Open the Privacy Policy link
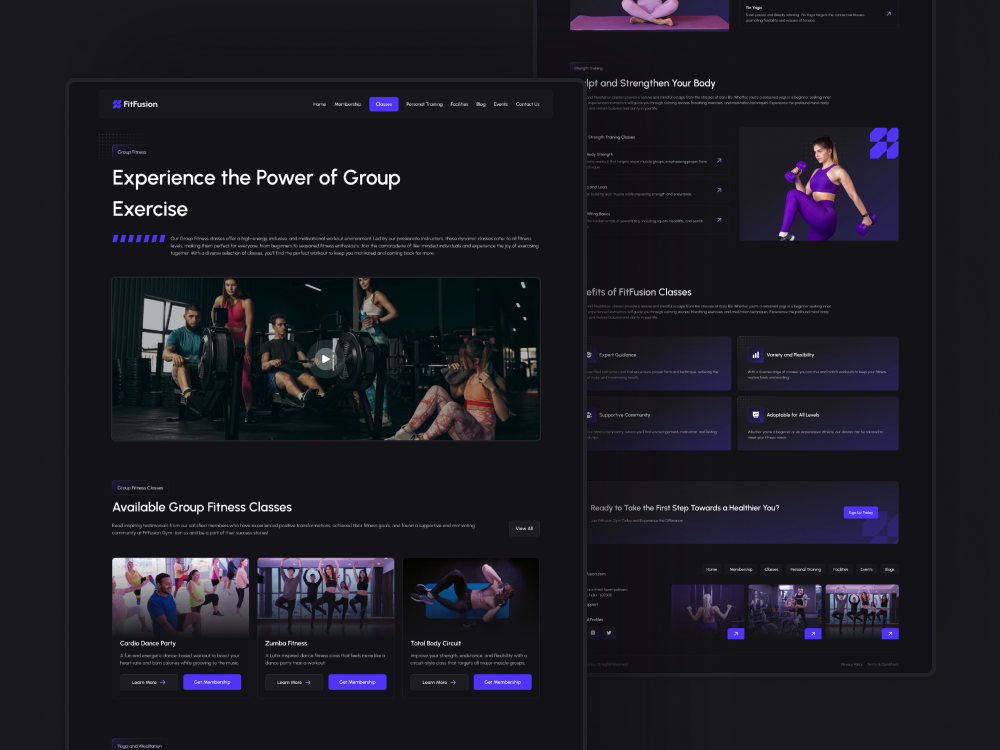This screenshot has height=750, width=1000. (x=850, y=663)
